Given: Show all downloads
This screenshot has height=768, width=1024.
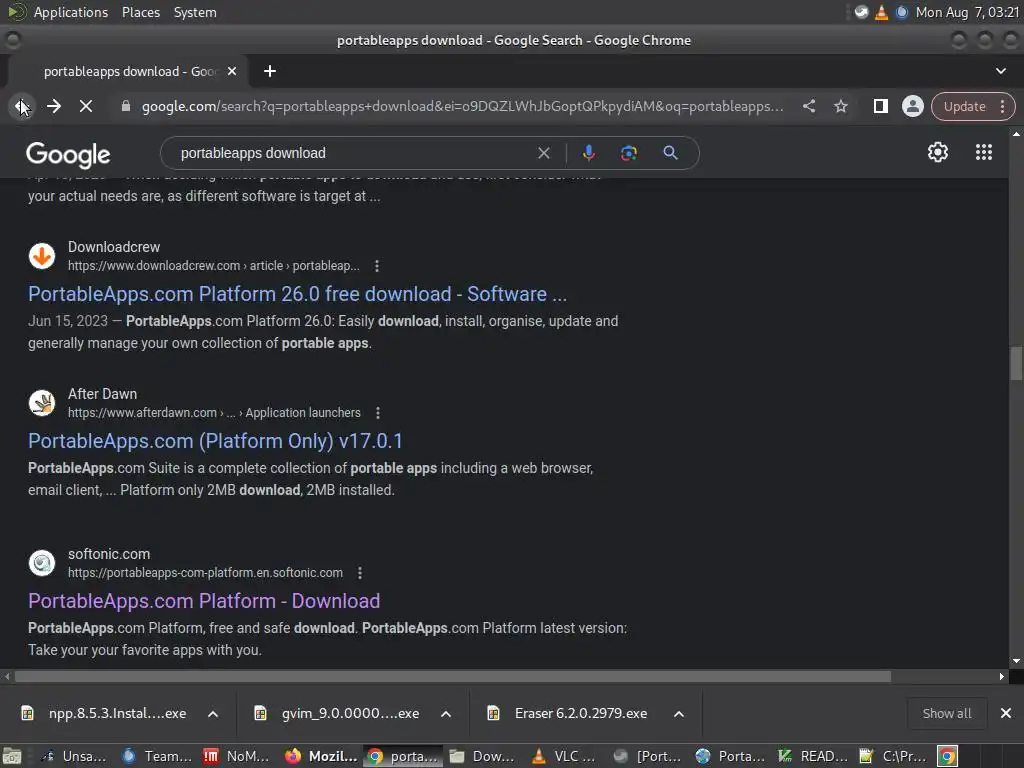Looking at the screenshot, I should [947, 714].
